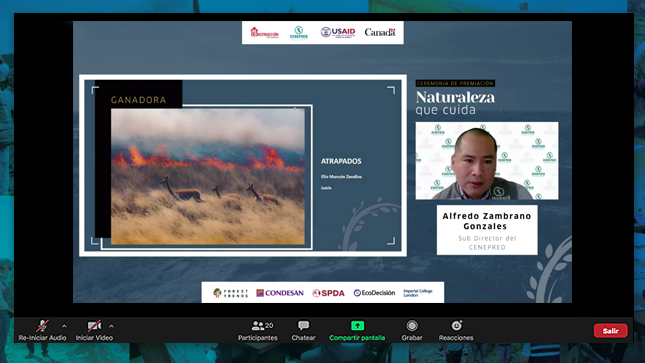
Task: Click the Alfredo Zambrano Gonzales name card
Action: 487,230
